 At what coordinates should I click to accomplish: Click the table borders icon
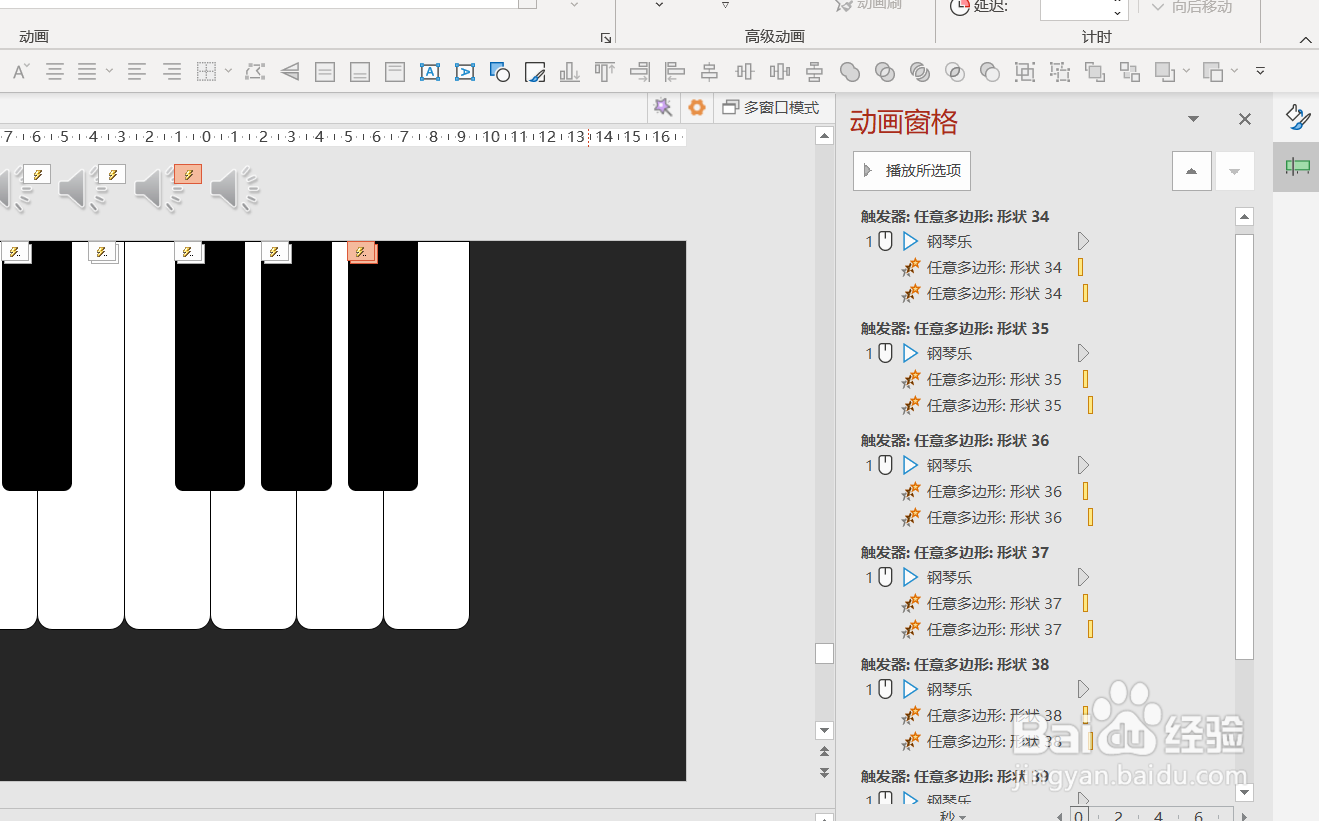206,72
